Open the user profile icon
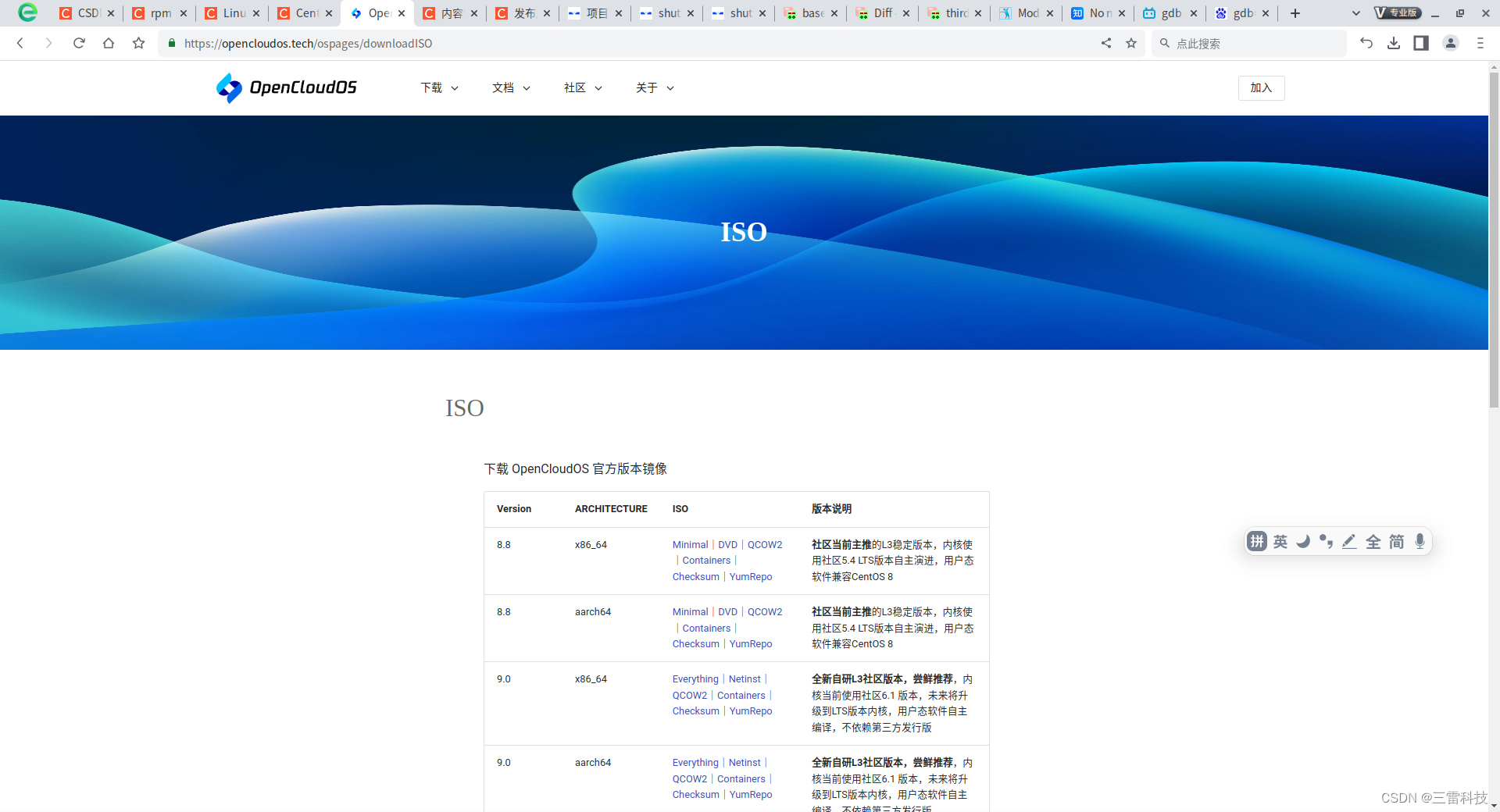This screenshot has height=812, width=1500. coord(1451,43)
